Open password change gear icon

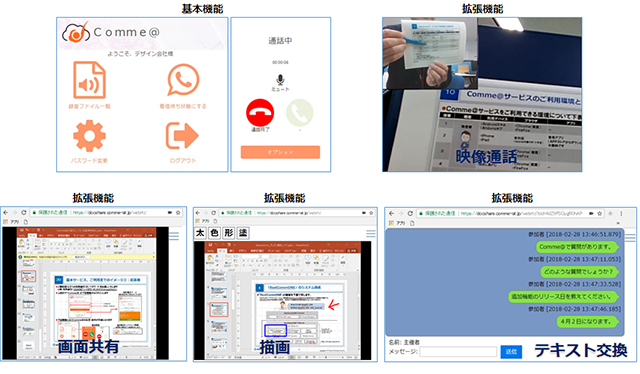click(x=89, y=136)
